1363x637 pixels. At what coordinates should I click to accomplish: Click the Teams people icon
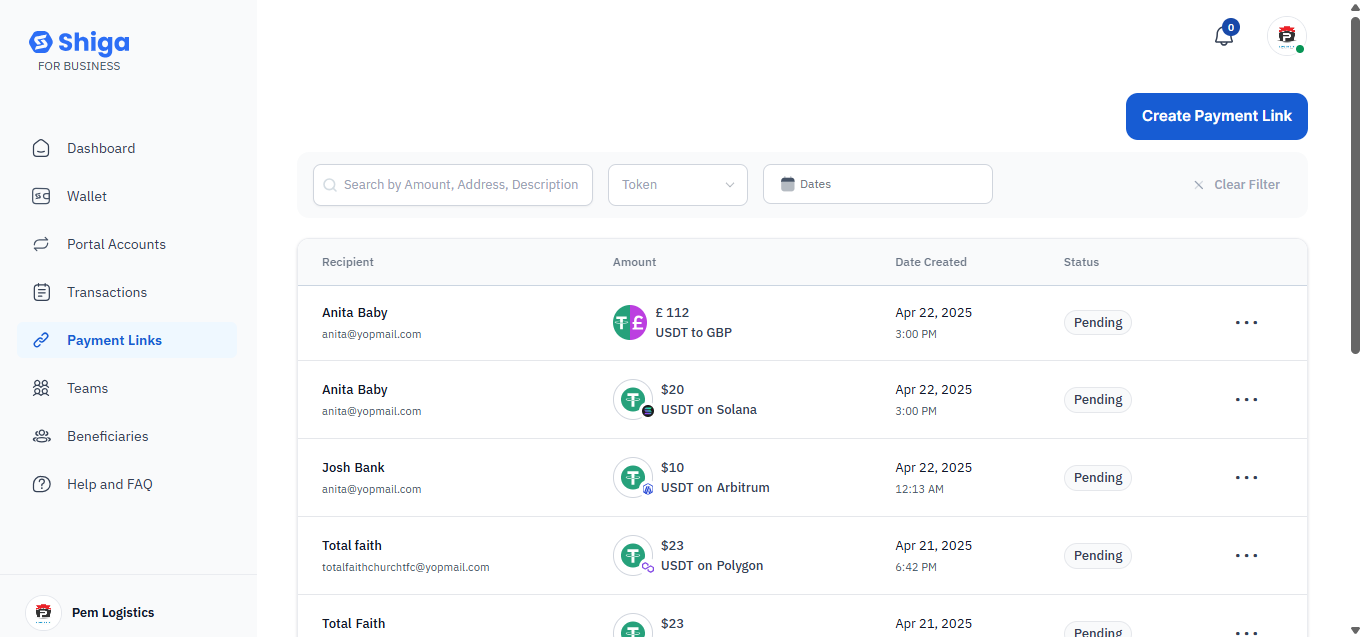pos(41,388)
